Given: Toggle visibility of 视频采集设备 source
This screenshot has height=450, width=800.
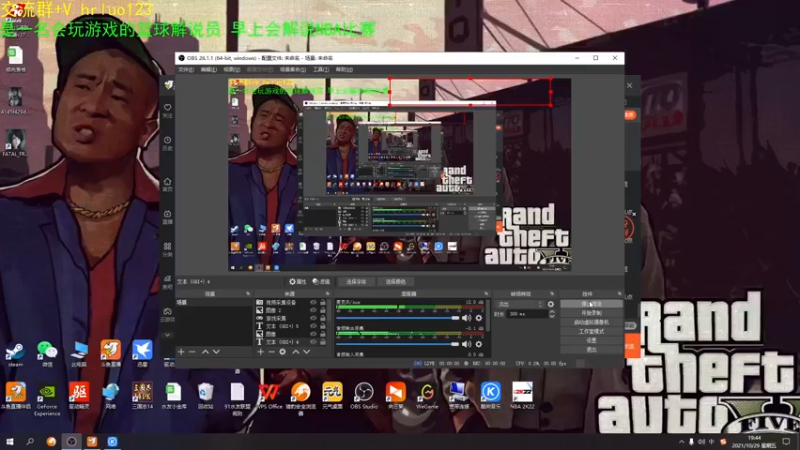Looking at the screenshot, I should pyautogui.click(x=313, y=303).
